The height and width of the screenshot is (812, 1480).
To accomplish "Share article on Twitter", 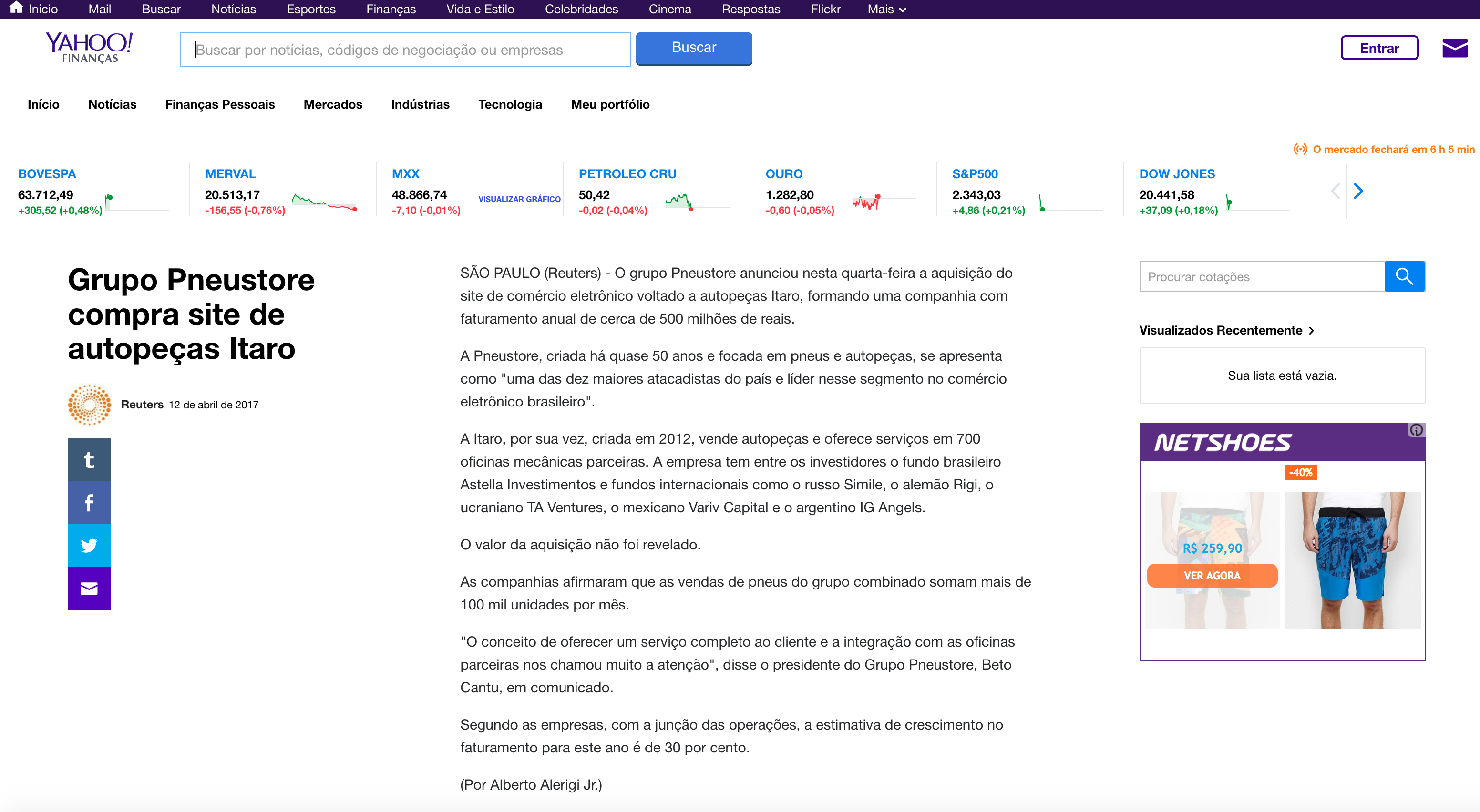I will (89, 545).
